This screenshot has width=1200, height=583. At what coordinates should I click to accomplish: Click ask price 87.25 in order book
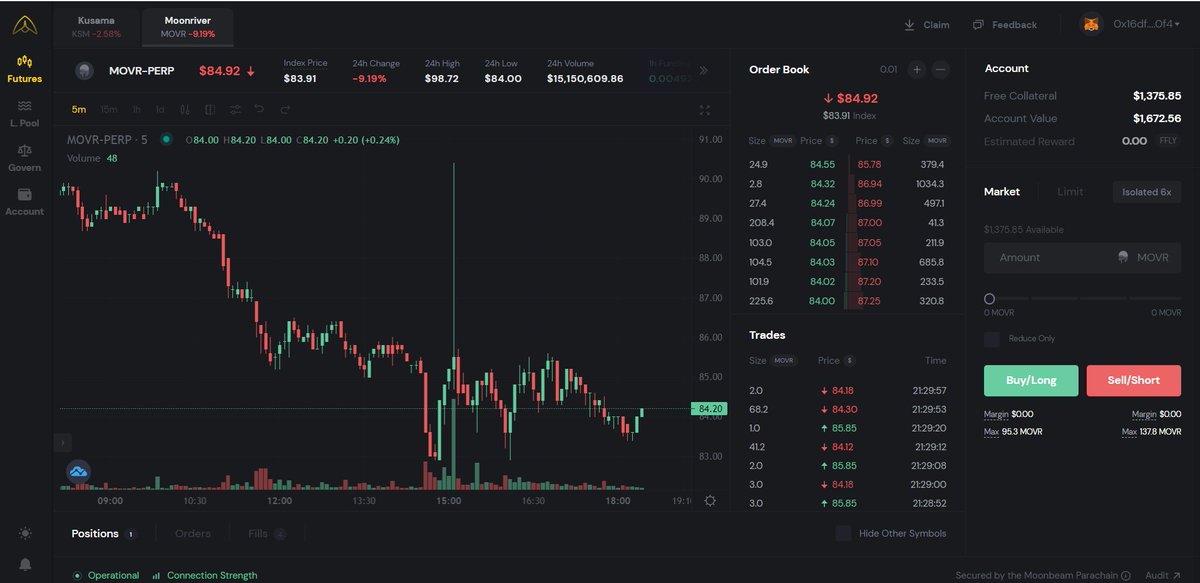(869, 301)
